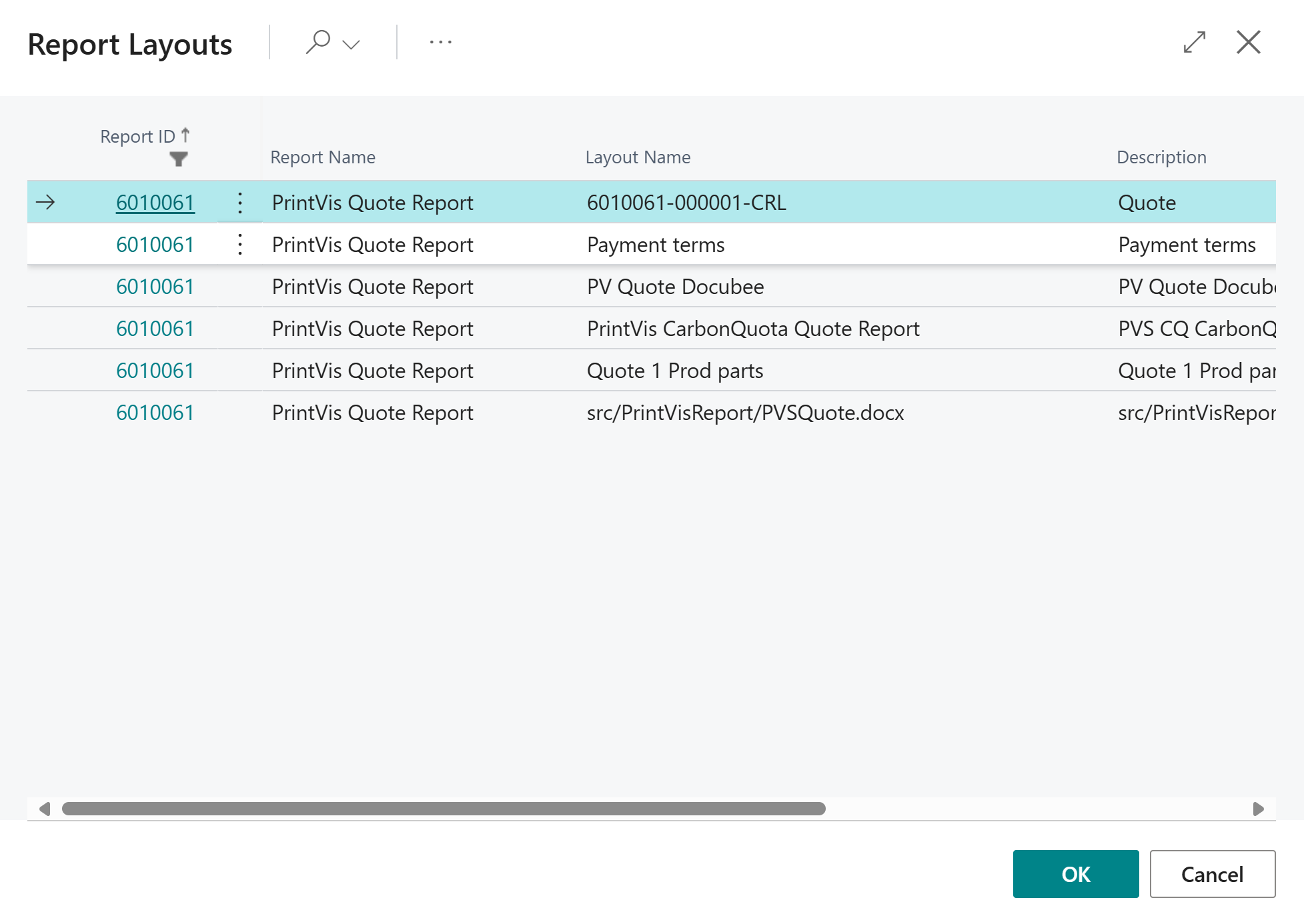Image resolution: width=1304 pixels, height=924 pixels.
Task: Click the Quote description cell
Action: point(1147,203)
